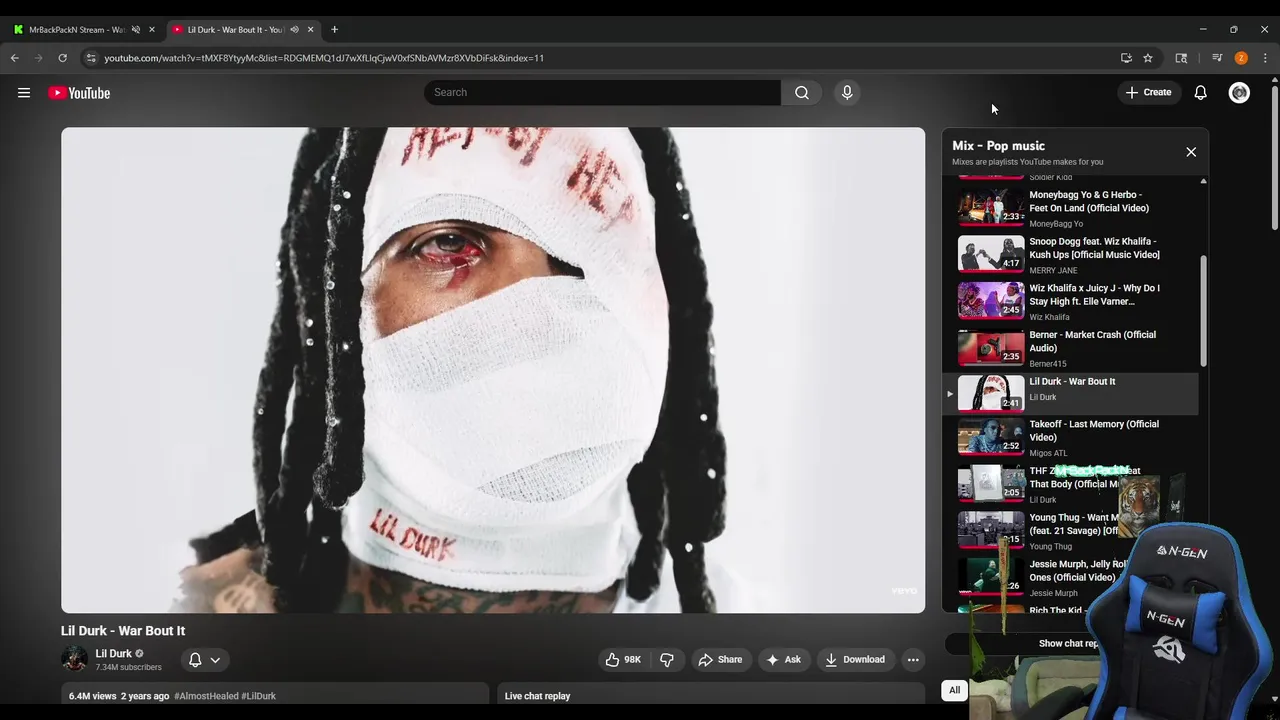The height and width of the screenshot is (720, 1280).
Task: Like the video with 98K thumbs up
Action: coord(622,660)
